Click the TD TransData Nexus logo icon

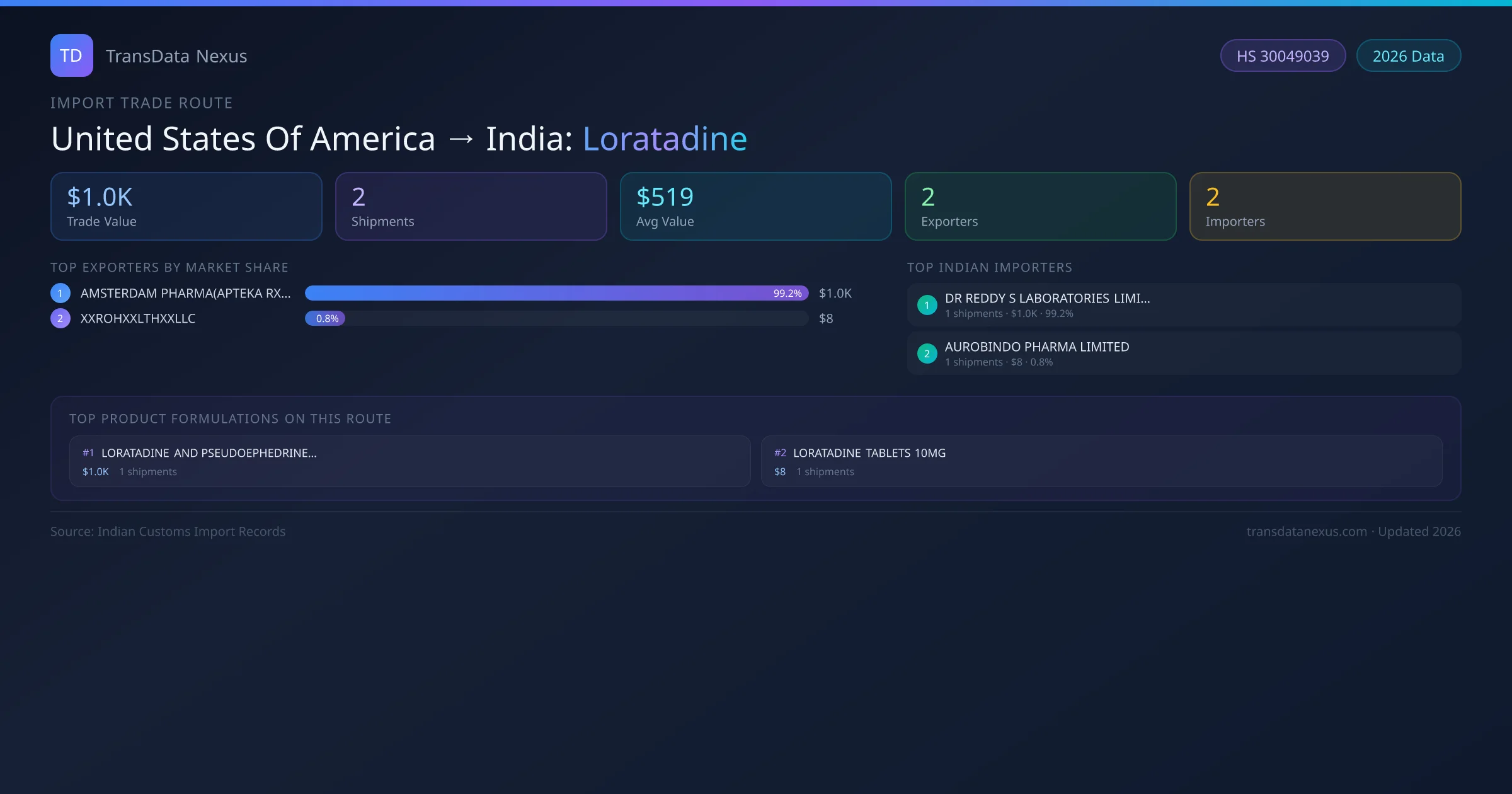[x=71, y=55]
